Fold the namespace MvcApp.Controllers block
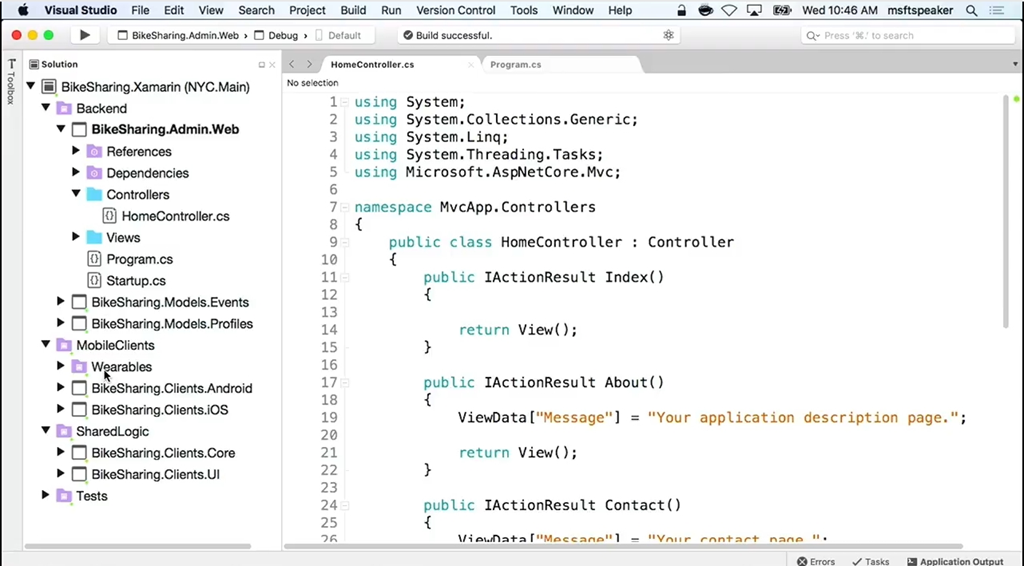 tap(344, 207)
